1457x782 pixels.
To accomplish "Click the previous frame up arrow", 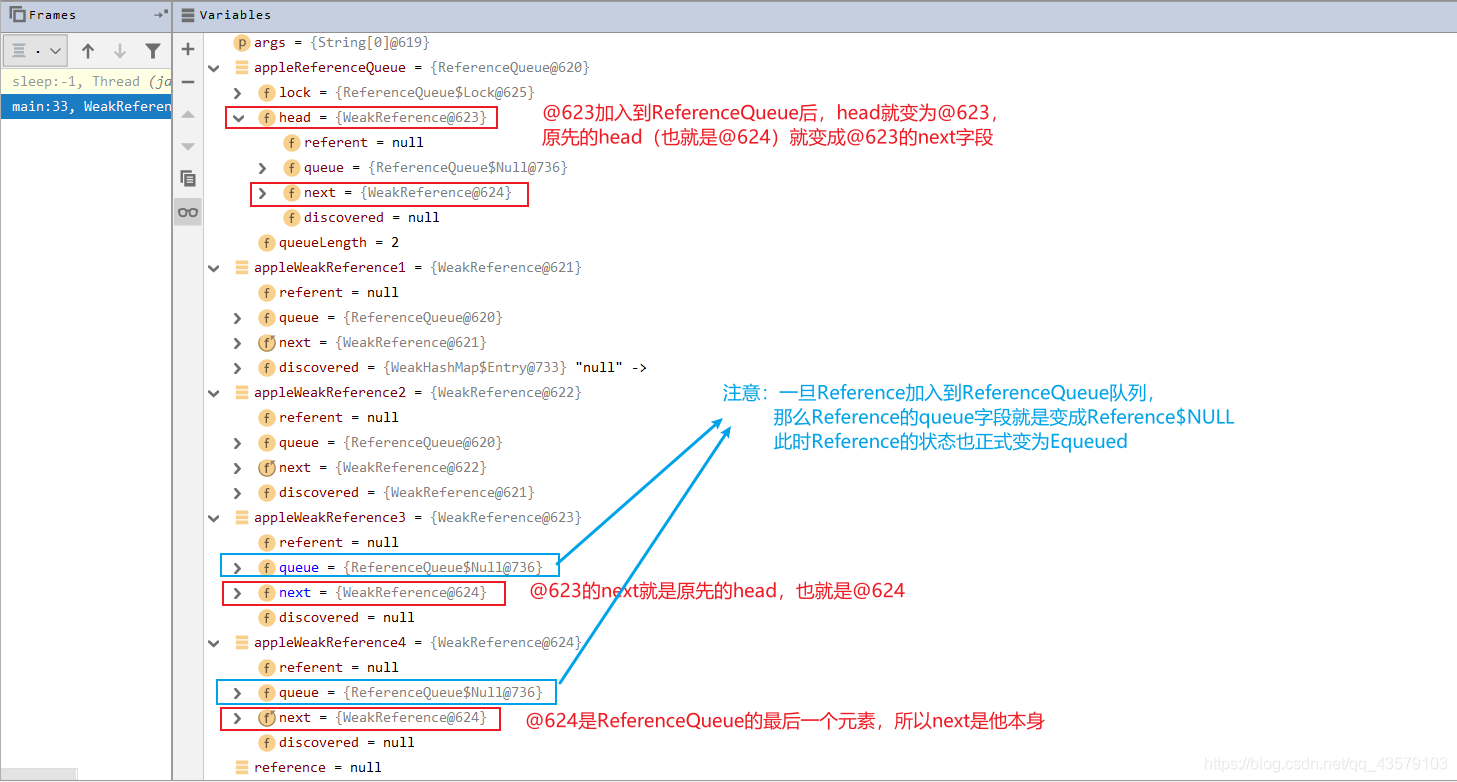I will point(88,50).
